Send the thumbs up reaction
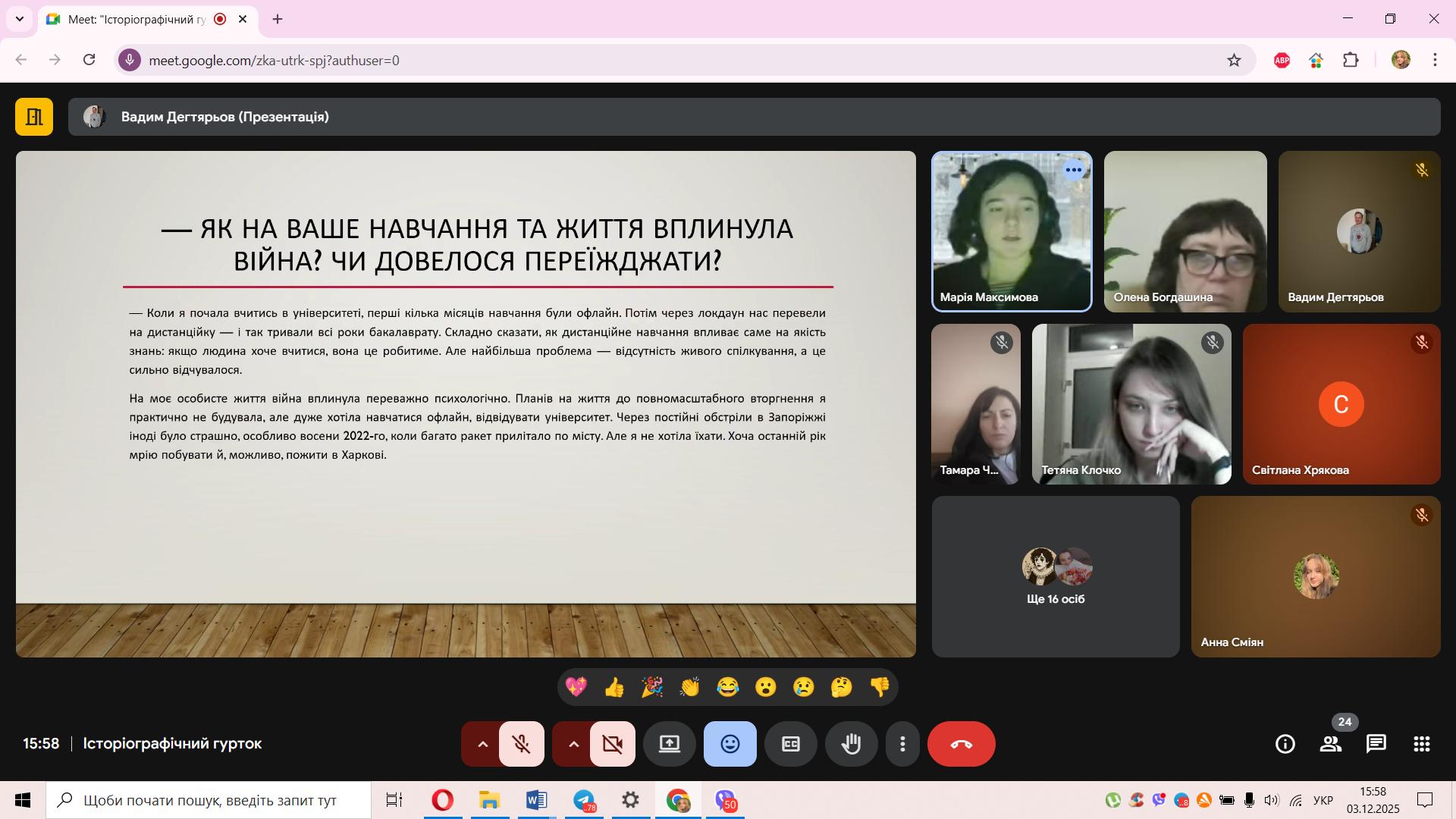Image resolution: width=1456 pixels, height=819 pixels. (613, 687)
